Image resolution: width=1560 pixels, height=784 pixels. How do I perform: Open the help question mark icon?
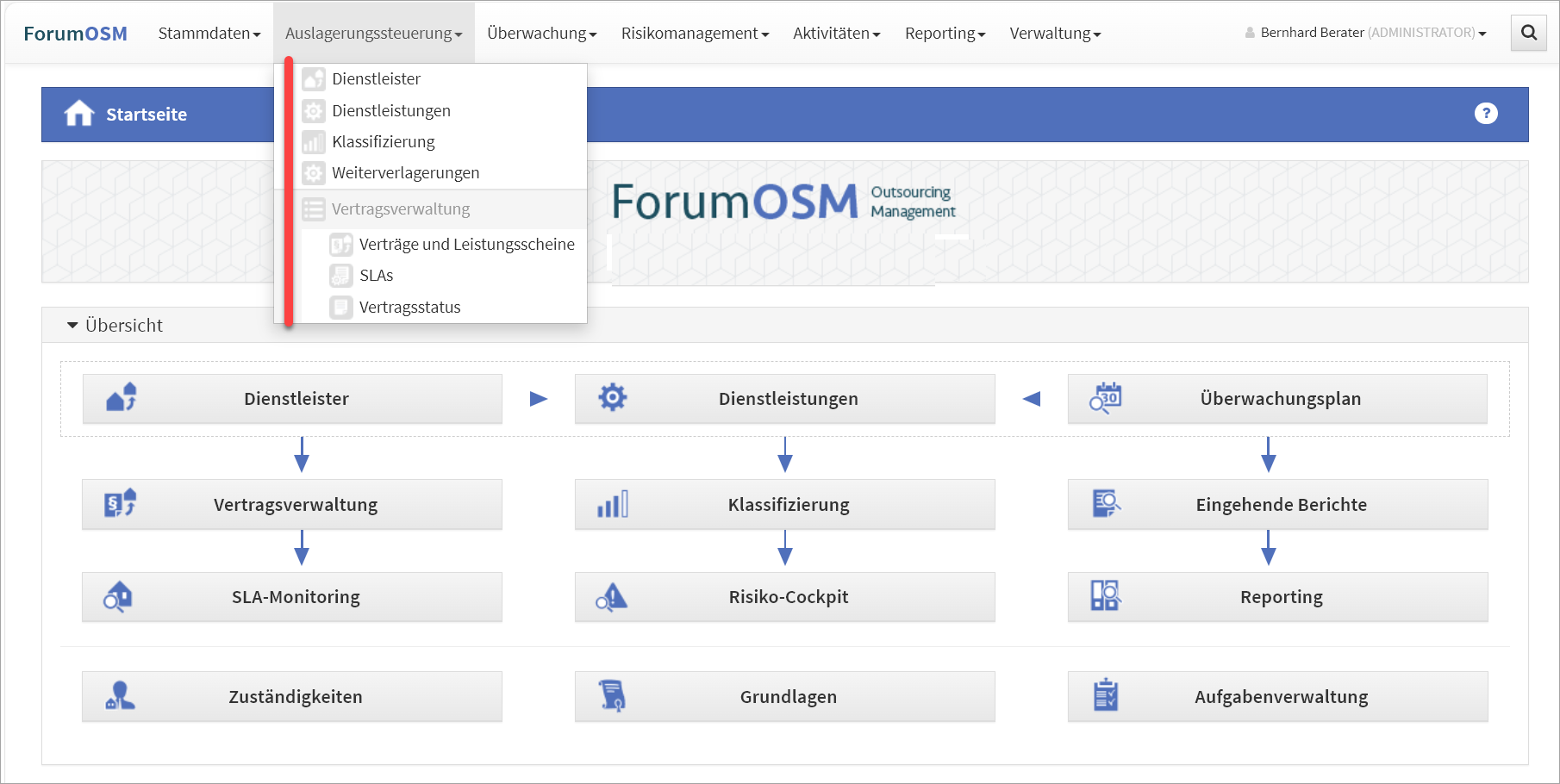(x=1485, y=114)
